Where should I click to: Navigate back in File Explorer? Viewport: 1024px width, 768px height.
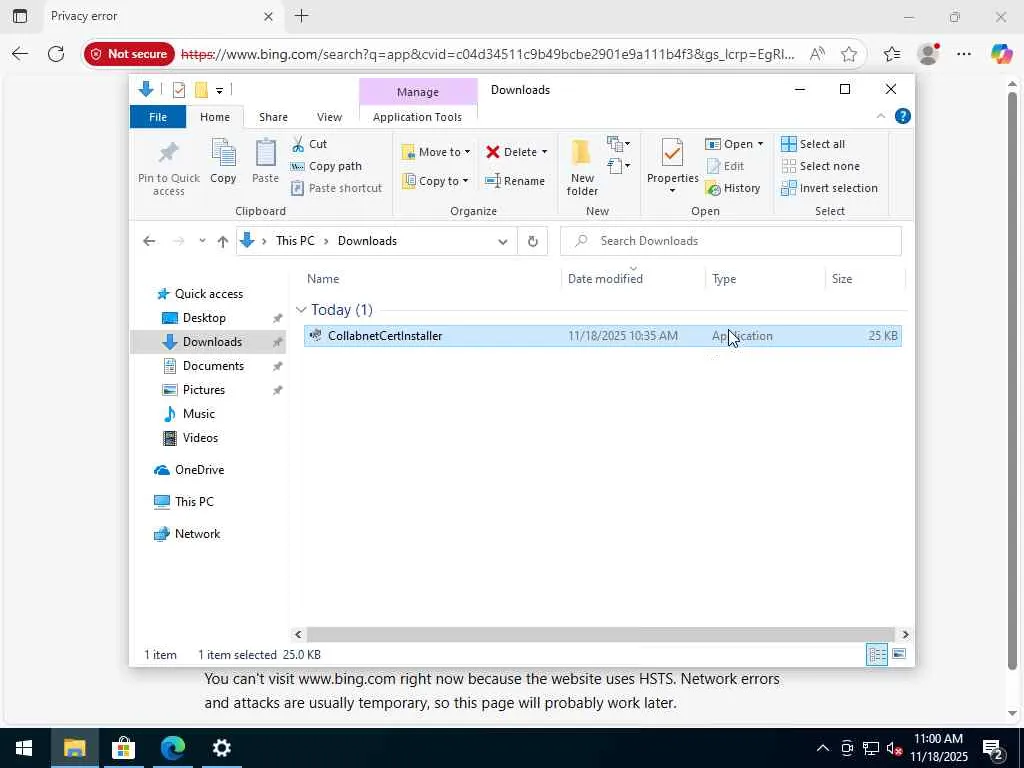click(x=149, y=241)
